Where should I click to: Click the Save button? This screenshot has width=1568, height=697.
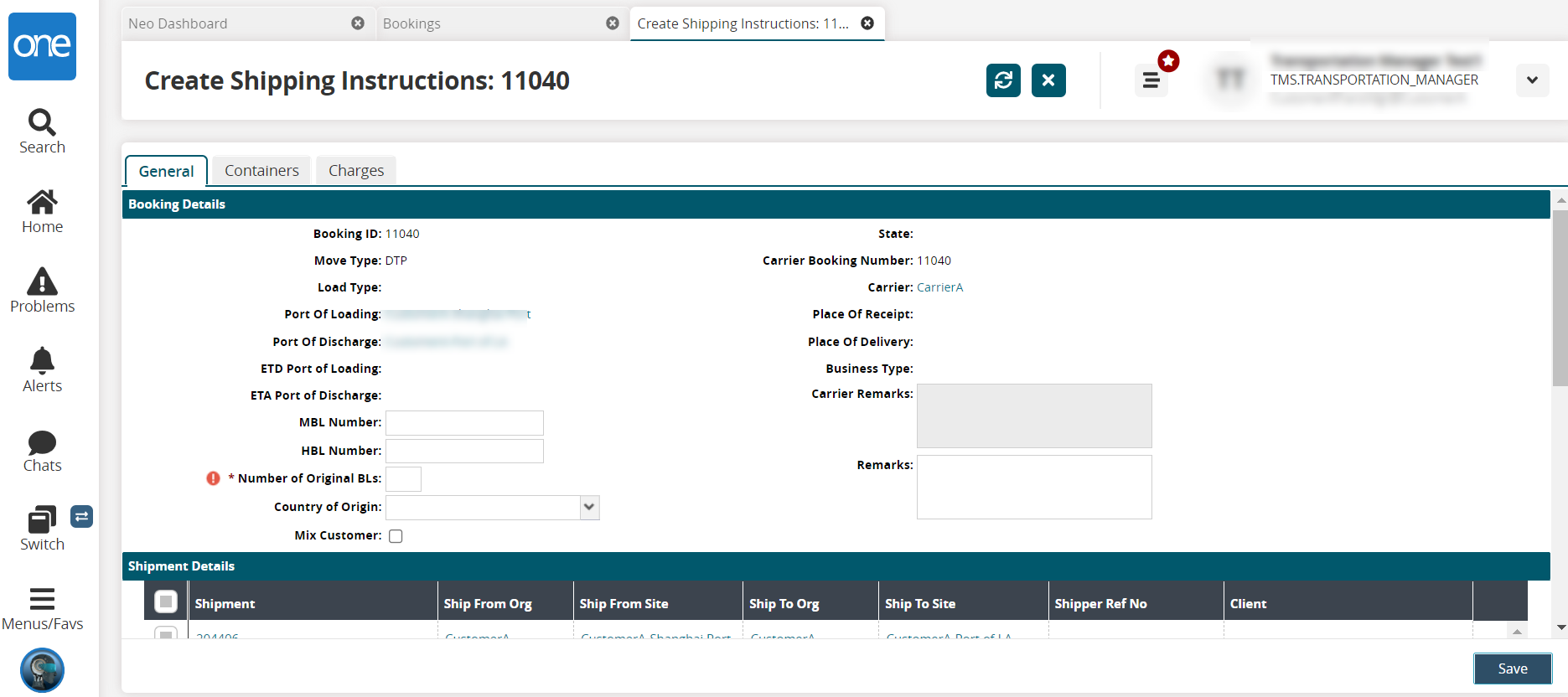coord(1513,669)
